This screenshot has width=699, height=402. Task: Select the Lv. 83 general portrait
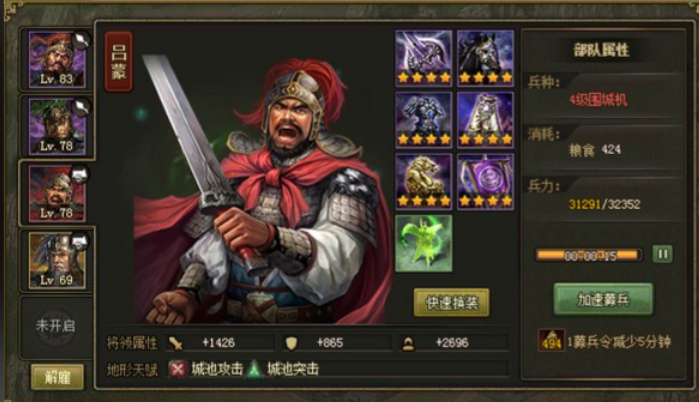tap(57, 59)
